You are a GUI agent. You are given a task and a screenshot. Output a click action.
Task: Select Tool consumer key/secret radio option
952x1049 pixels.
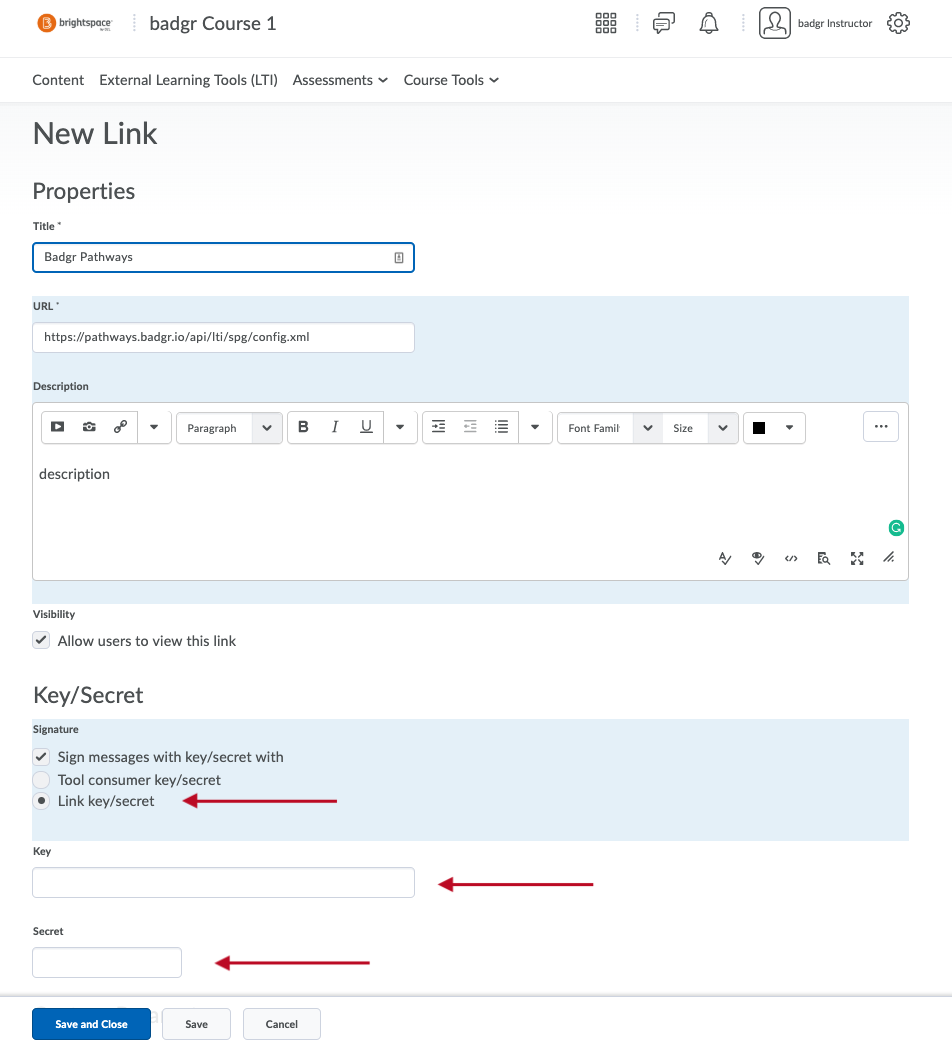(x=41, y=779)
